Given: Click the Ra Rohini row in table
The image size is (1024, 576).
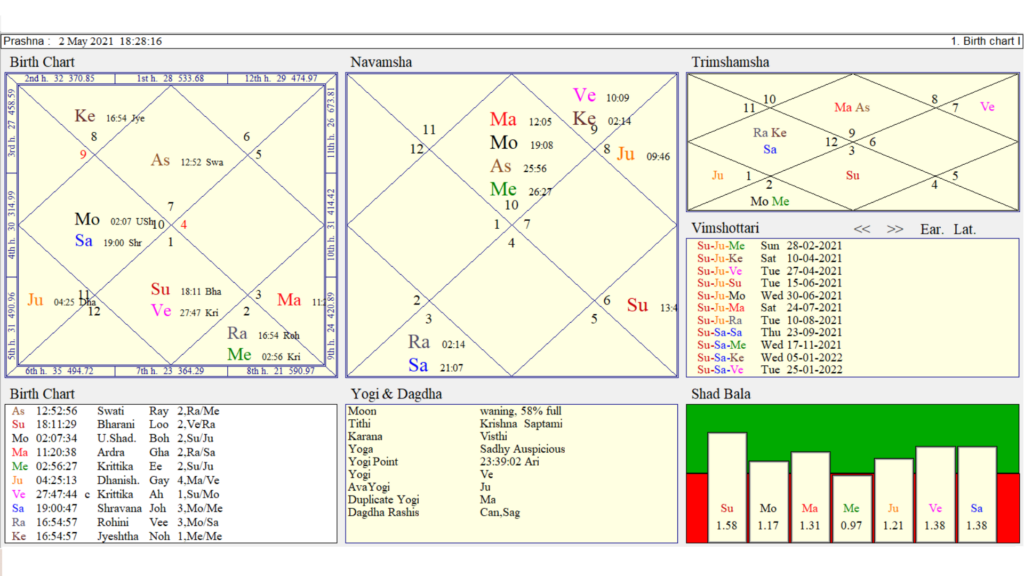Looking at the screenshot, I should tap(116, 522).
